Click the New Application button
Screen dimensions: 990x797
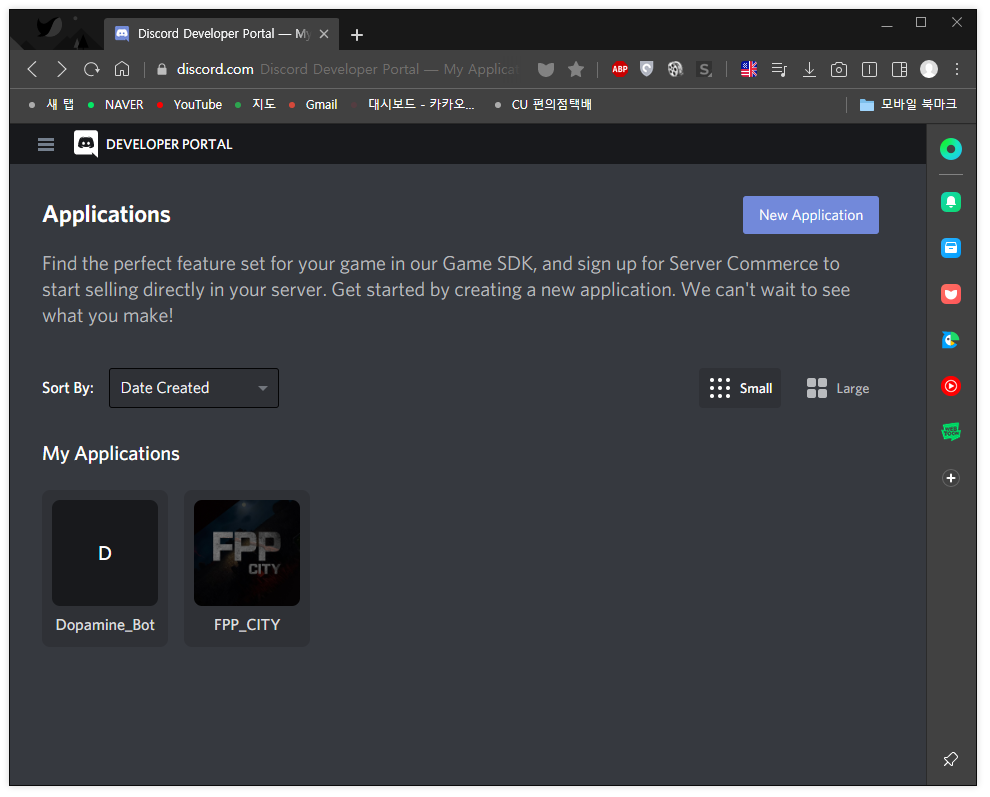[811, 215]
